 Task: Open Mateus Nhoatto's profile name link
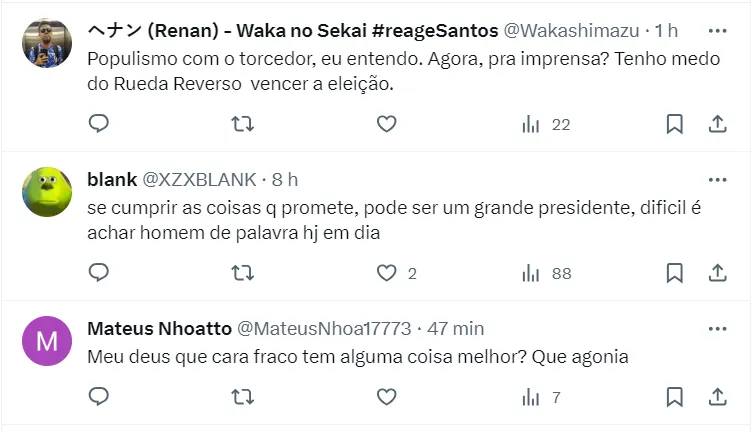pyautogui.click(x=157, y=328)
